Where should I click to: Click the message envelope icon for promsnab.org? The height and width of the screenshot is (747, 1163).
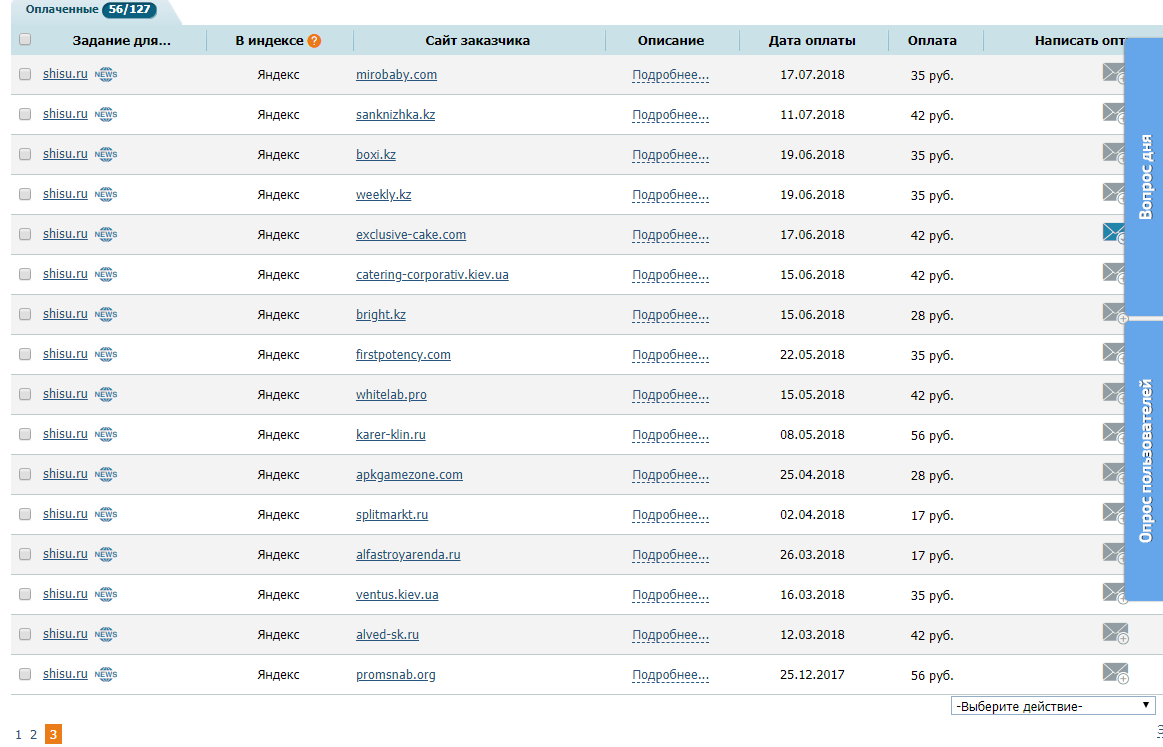(x=1114, y=673)
